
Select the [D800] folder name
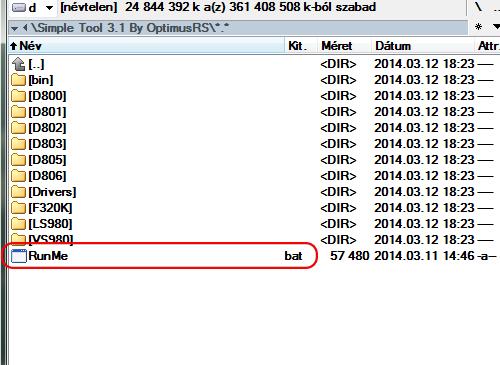pyautogui.click(x=47, y=96)
